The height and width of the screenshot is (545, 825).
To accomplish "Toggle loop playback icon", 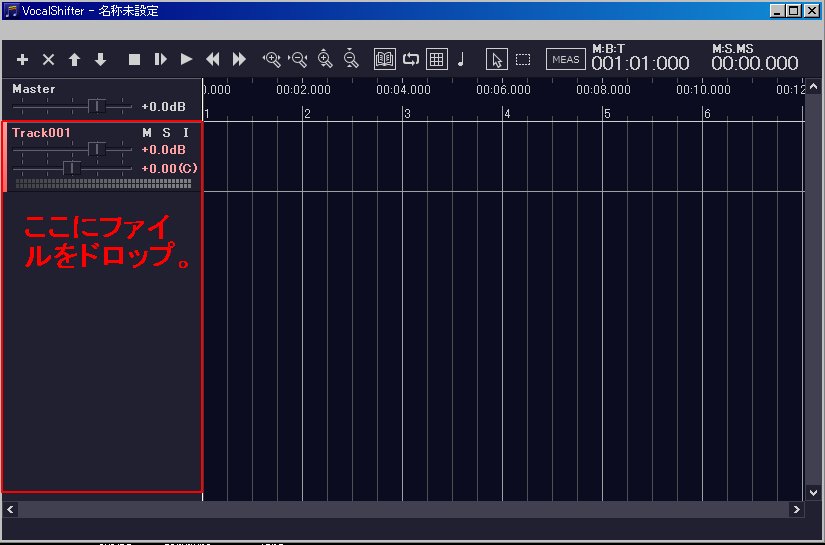I will coord(411,59).
